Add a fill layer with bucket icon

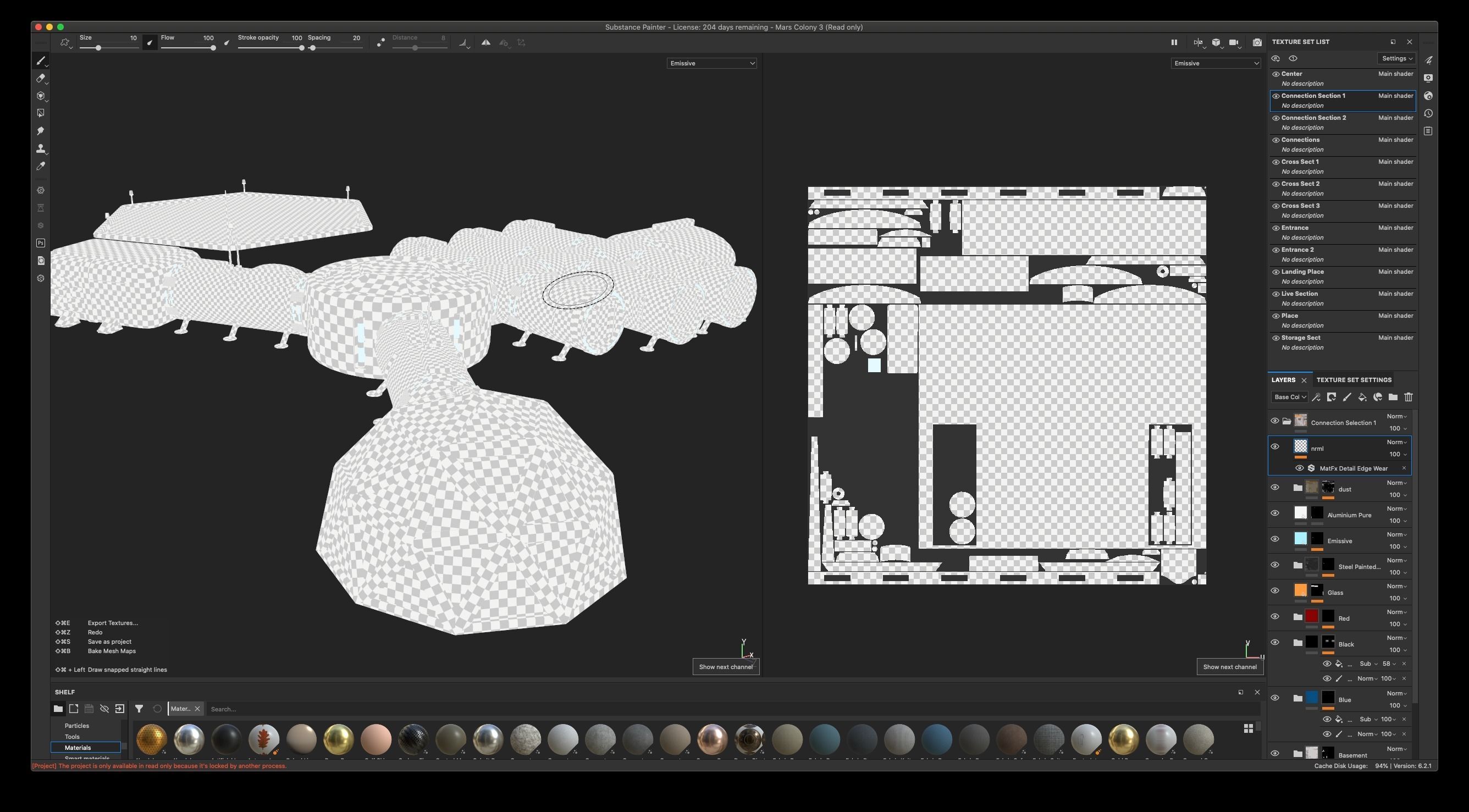(1362, 397)
